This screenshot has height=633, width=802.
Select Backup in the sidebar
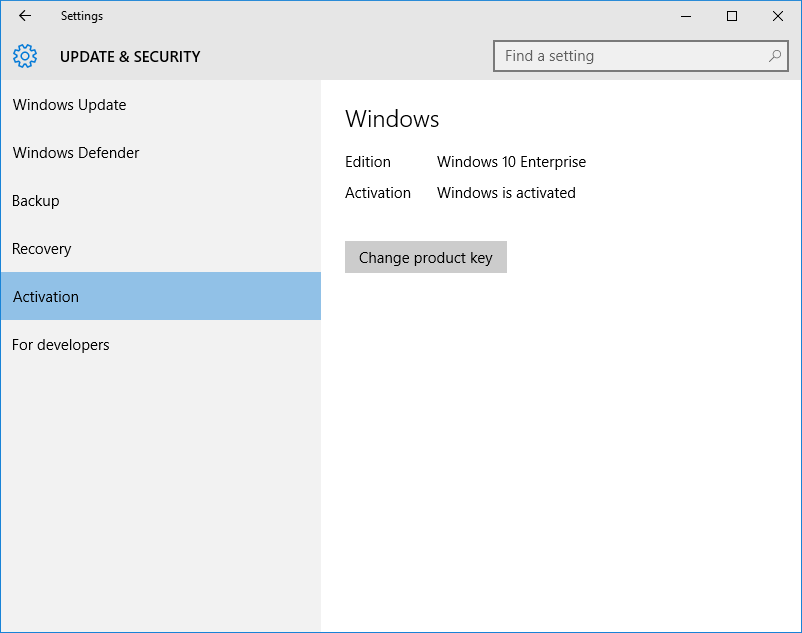tap(161, 201)
